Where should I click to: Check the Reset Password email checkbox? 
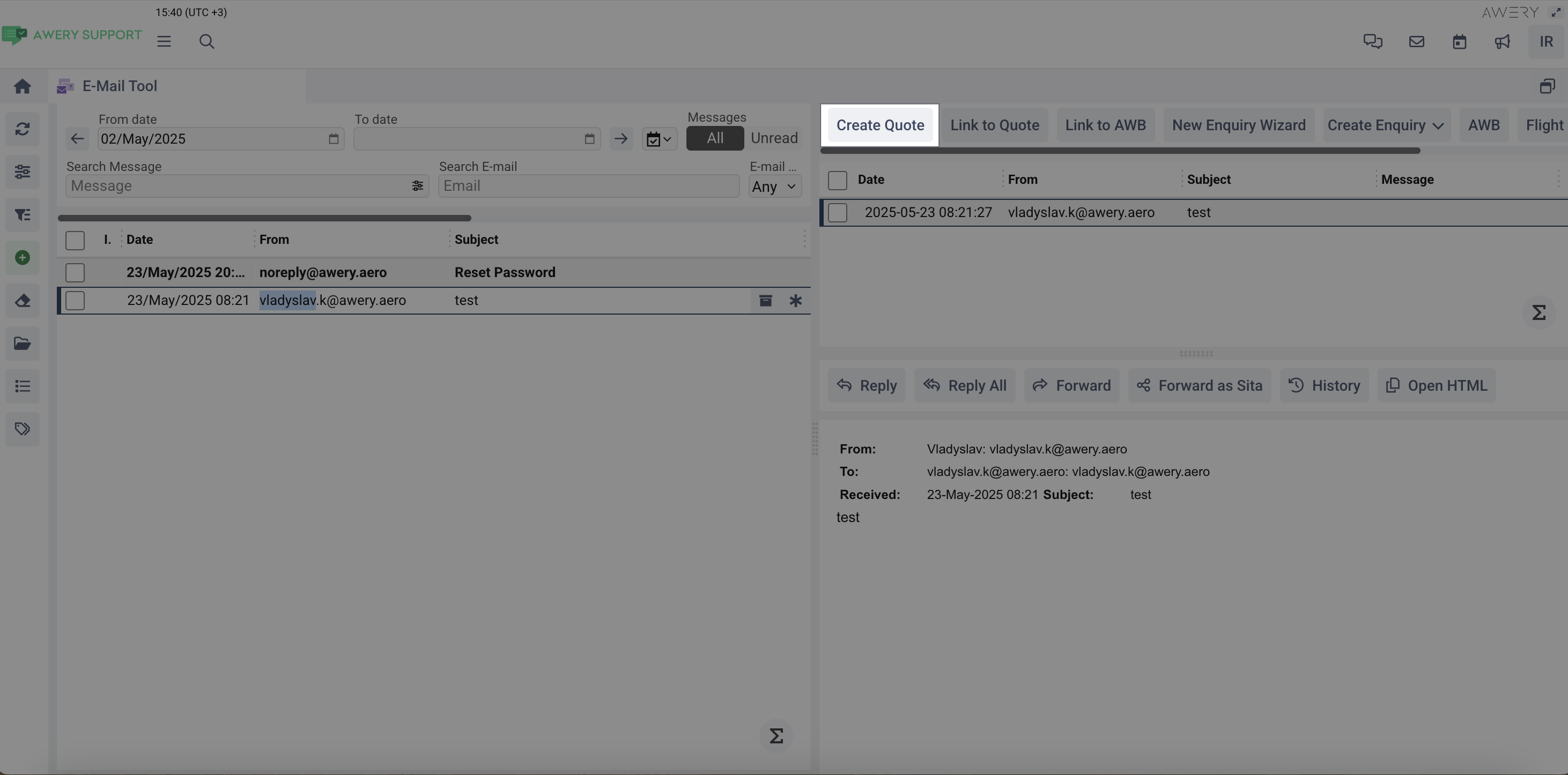(75, 272)
